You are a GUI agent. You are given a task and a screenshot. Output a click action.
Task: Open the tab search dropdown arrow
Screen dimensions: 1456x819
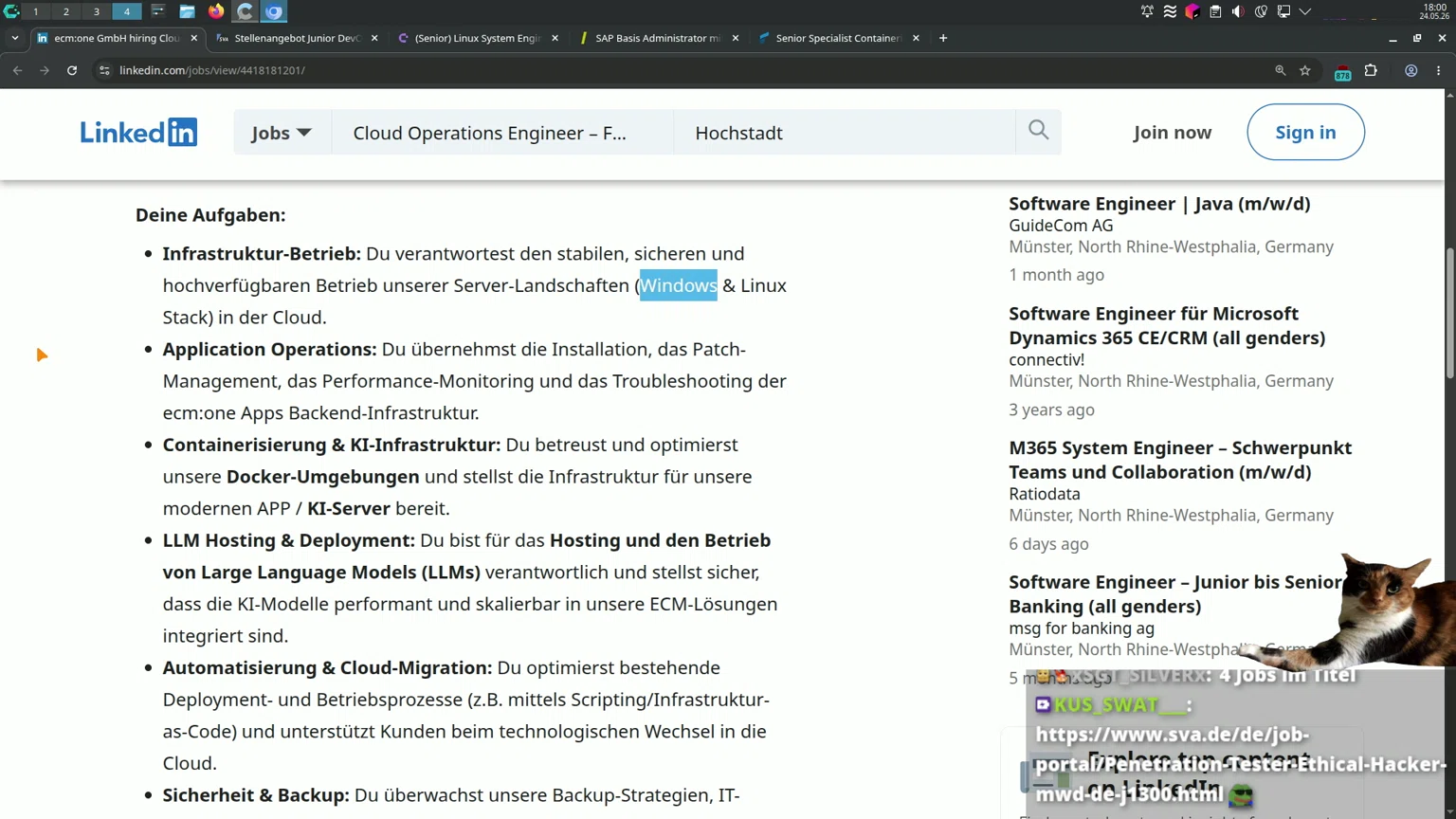click(x=15, y=38)
